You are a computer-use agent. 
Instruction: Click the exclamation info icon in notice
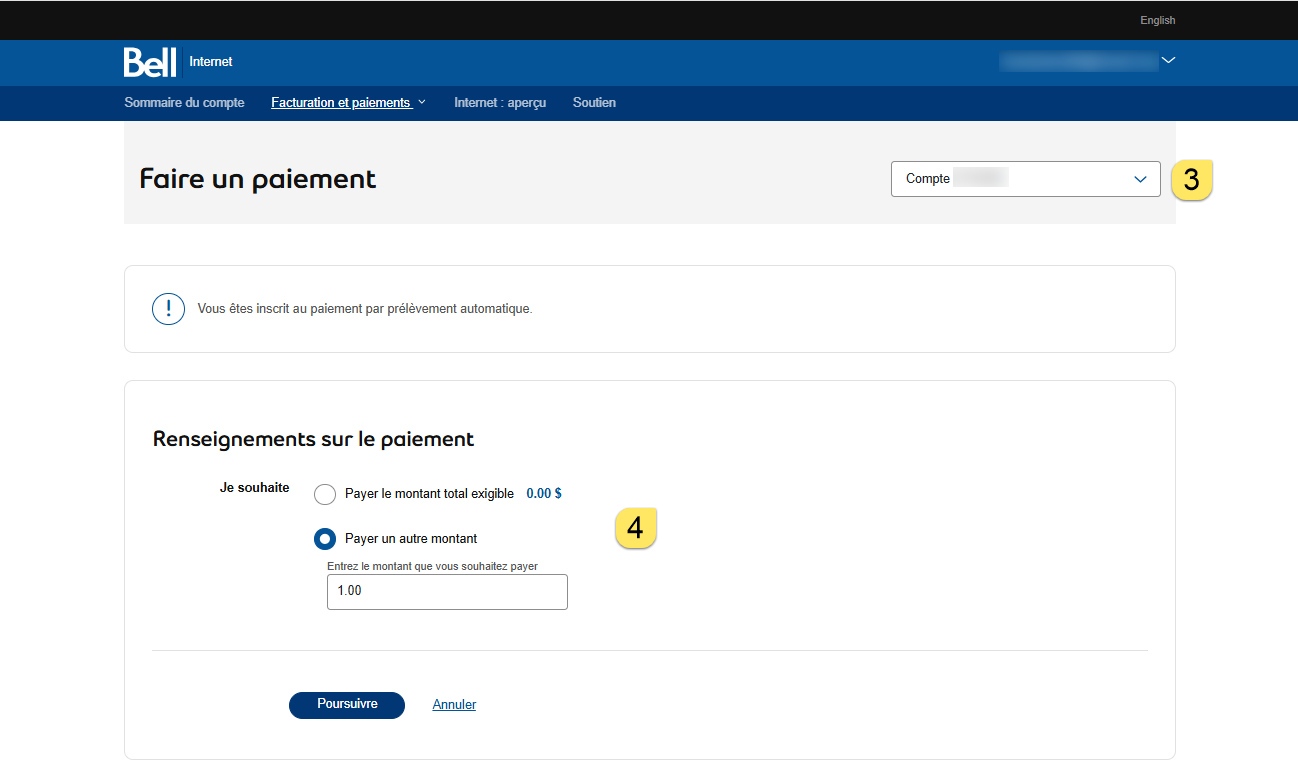pos(168,309)
